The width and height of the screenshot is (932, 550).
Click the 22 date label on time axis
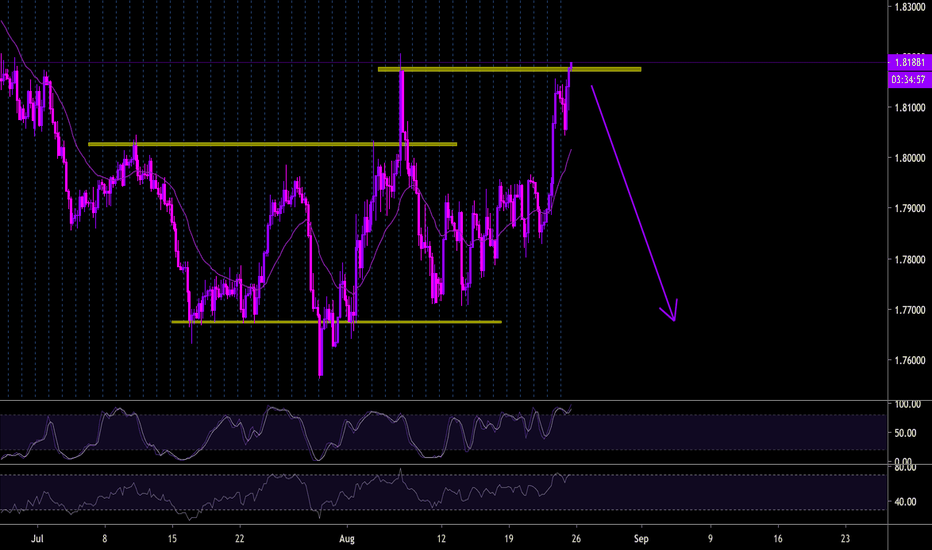point(240,539)
